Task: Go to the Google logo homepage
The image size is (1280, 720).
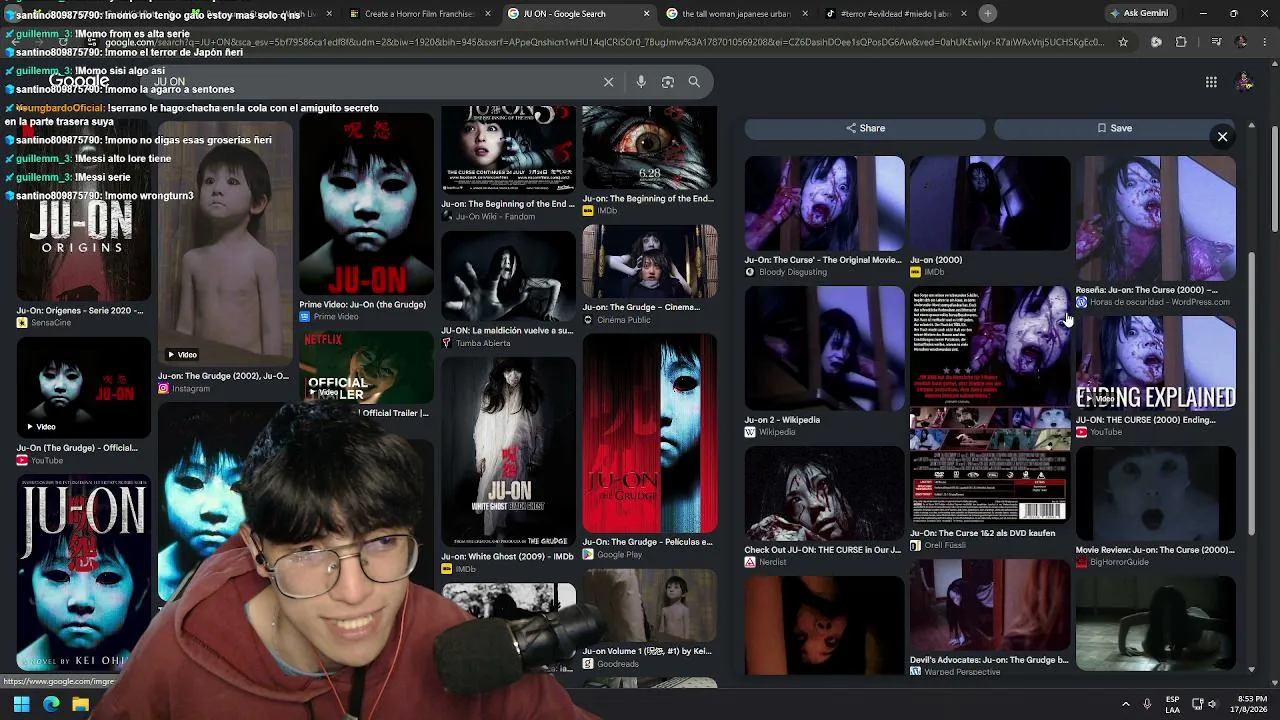Action: [80, 81]
